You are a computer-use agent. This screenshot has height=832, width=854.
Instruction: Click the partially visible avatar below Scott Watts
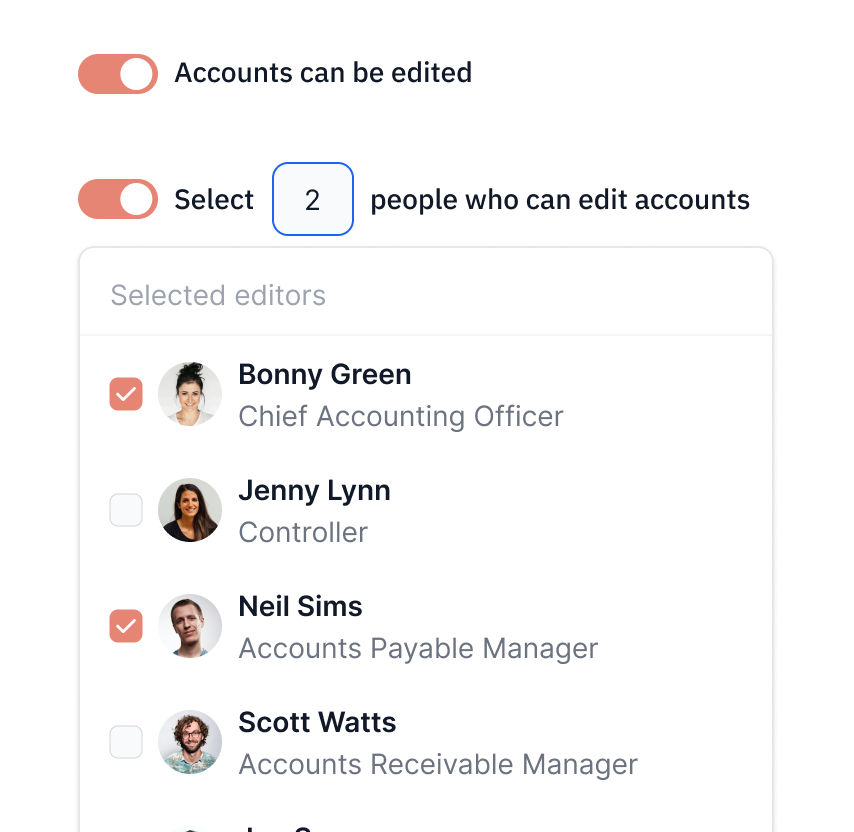189,828
